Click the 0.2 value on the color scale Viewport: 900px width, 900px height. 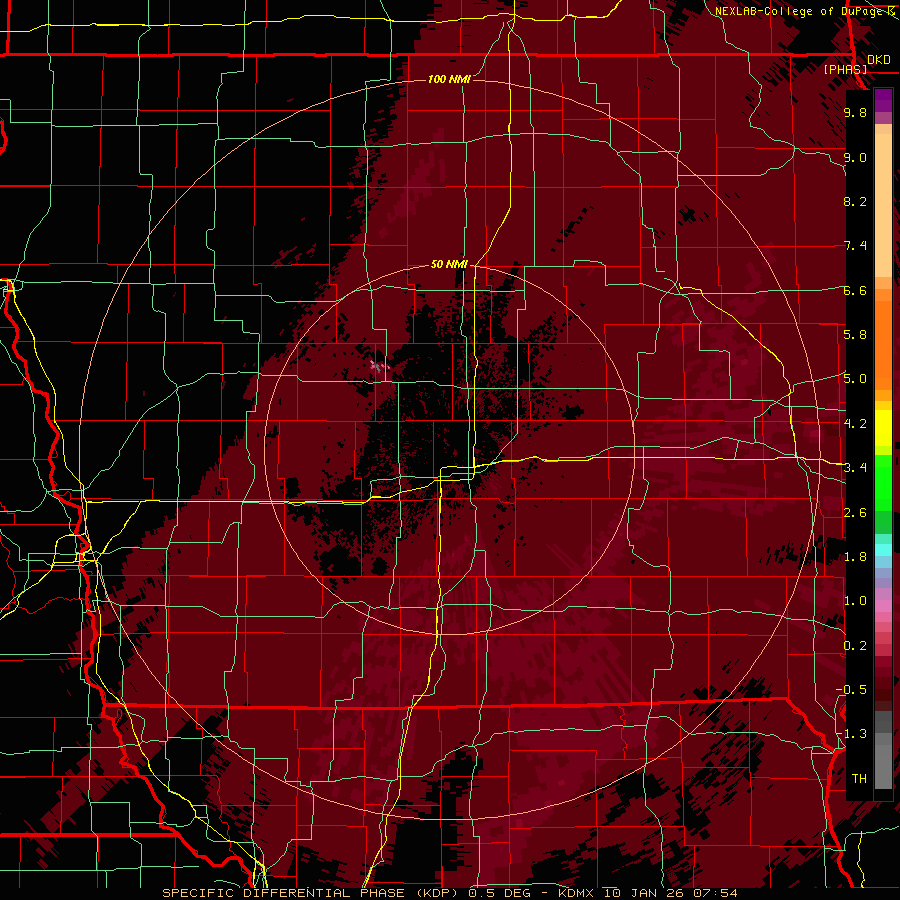(x=855, y=646)
